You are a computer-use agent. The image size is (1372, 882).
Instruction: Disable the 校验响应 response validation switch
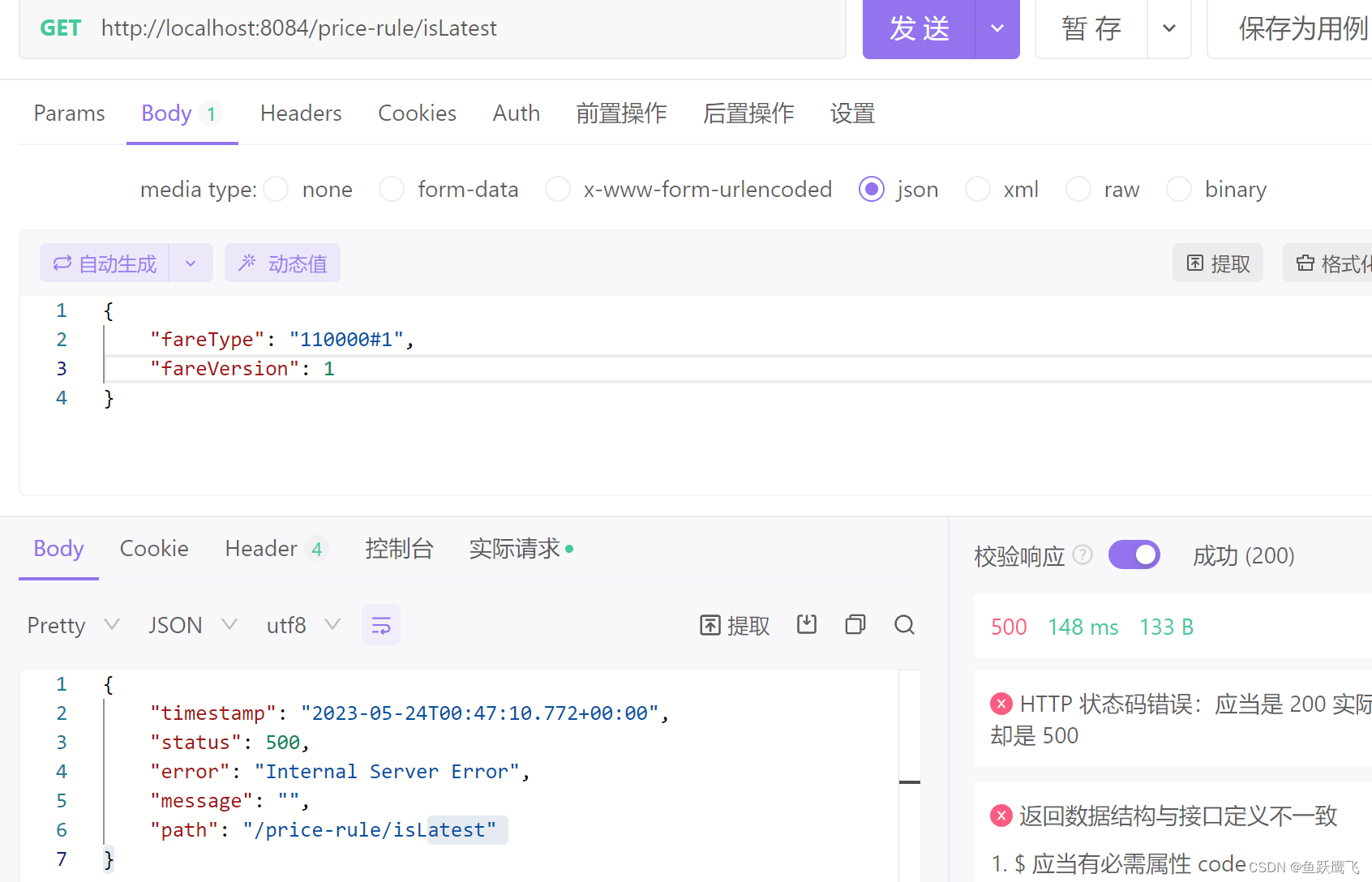click(x=1134, y=554)
